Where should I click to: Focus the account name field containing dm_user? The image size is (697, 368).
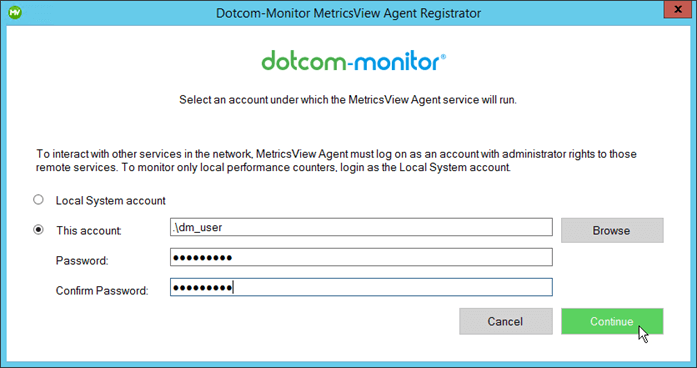pyautogui.click(x=361, y=227)
